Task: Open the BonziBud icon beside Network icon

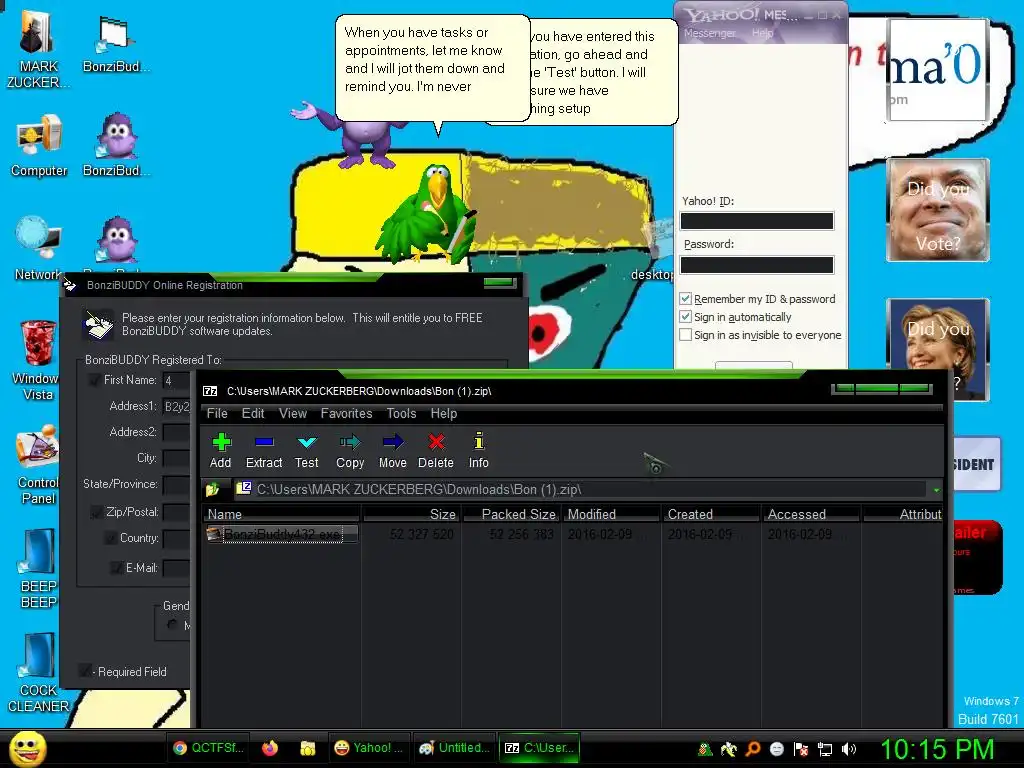Action: (x=118, y=242)
